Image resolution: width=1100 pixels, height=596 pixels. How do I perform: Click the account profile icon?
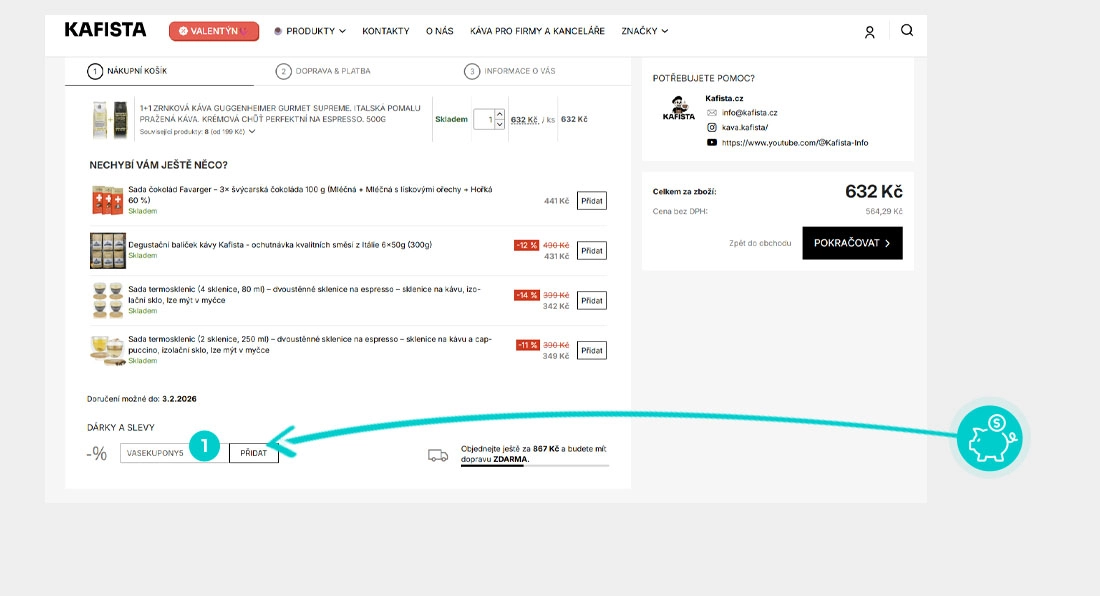point(869,31)
